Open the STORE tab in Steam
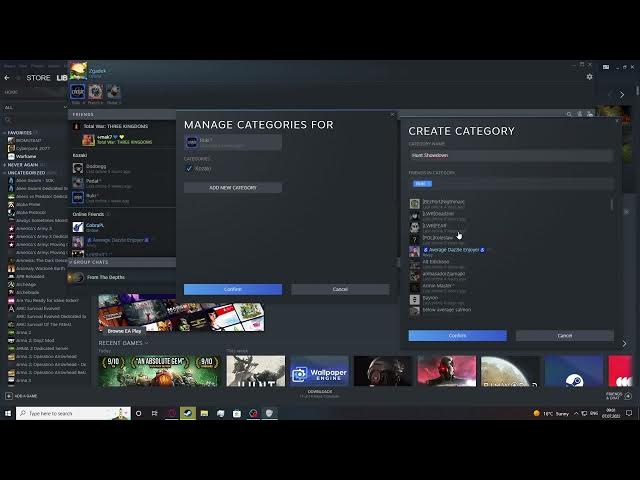 38,78
